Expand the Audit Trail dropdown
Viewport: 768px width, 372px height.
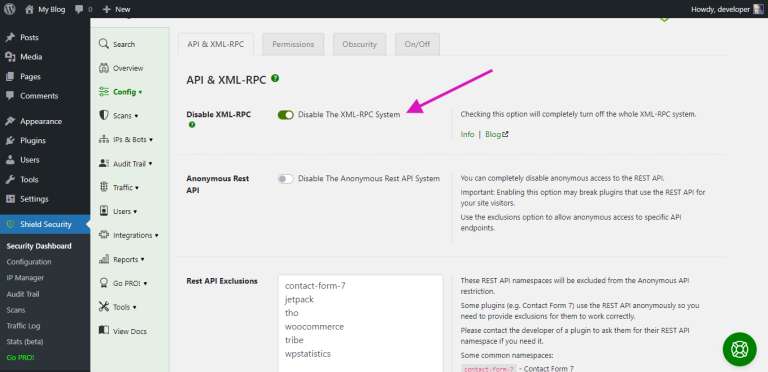tap(150, 164)
